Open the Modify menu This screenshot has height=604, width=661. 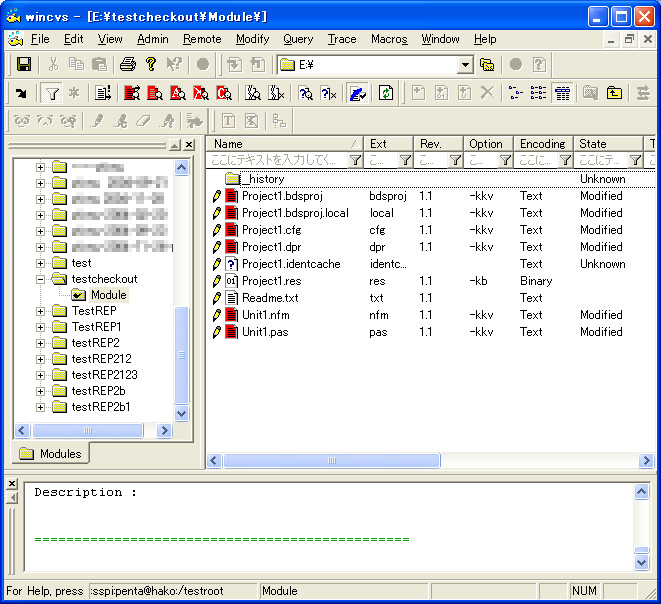253,39
